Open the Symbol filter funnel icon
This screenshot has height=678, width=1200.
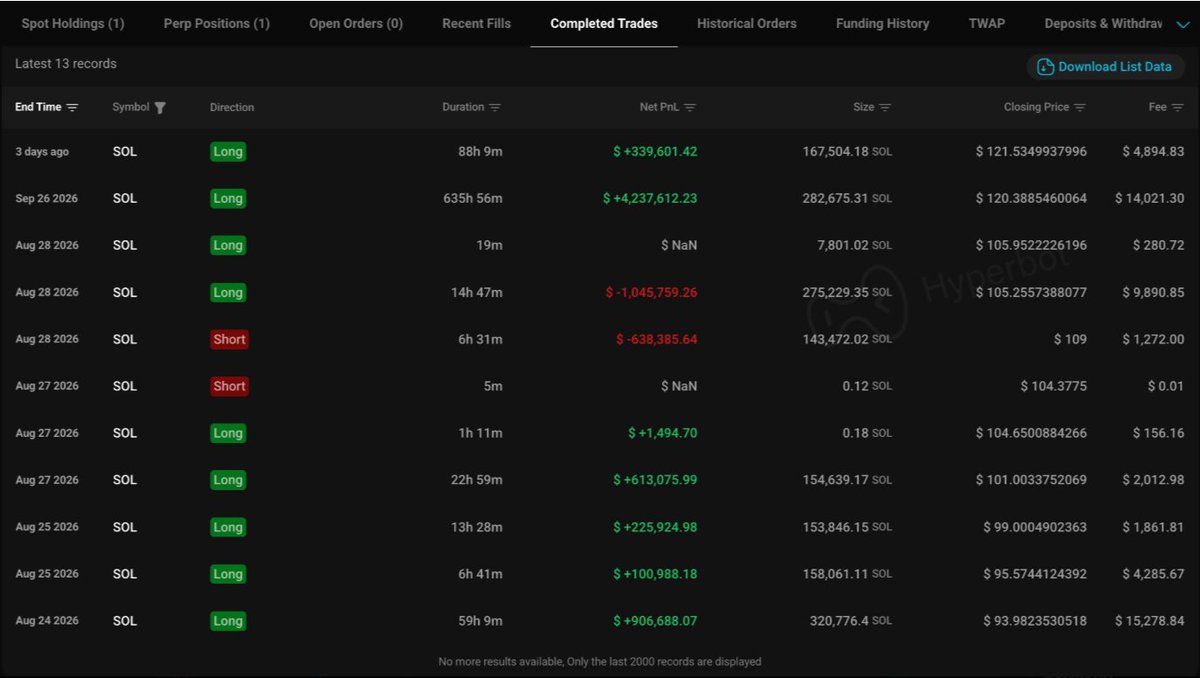[160, 108]
